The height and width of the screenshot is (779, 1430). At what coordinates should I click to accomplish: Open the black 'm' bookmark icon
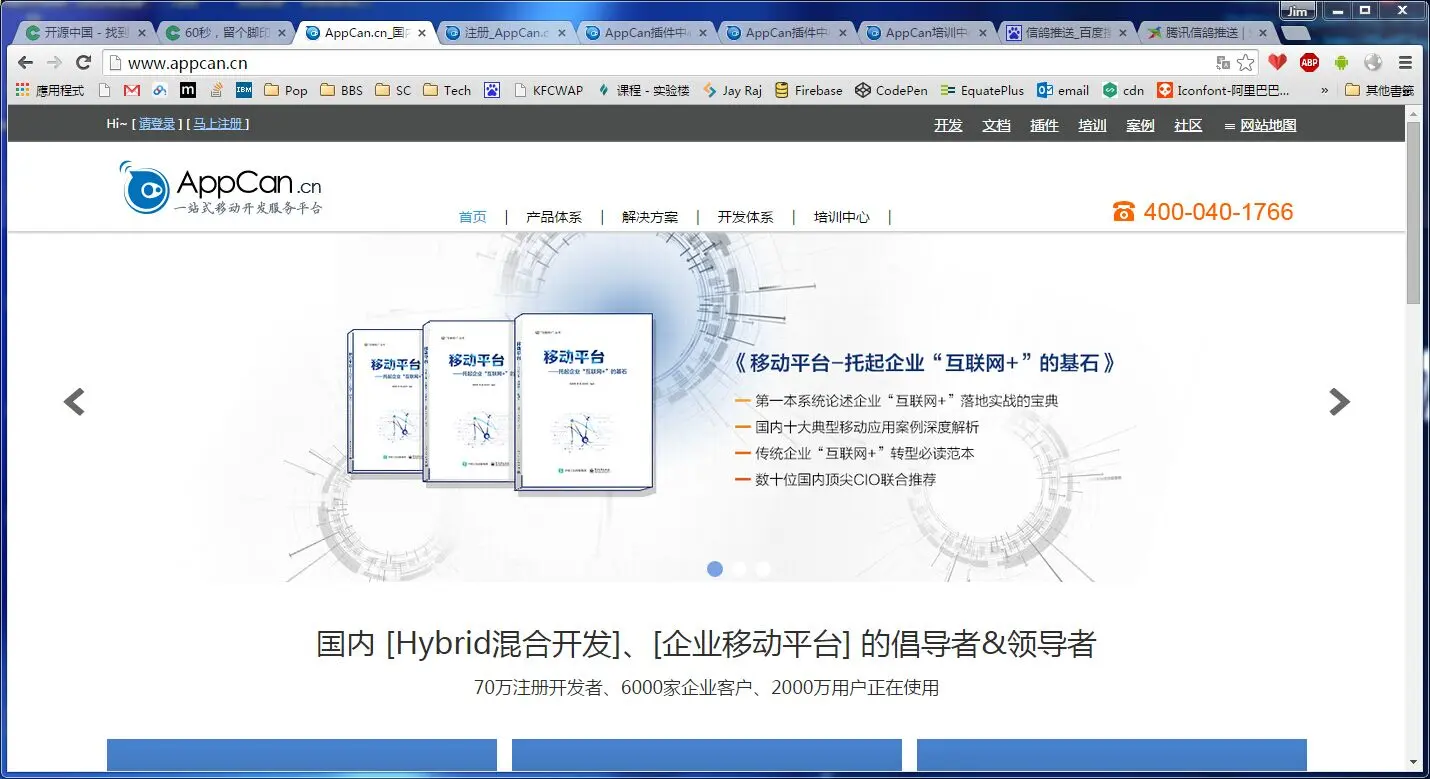pyautogui.click(x=187, y=90)
